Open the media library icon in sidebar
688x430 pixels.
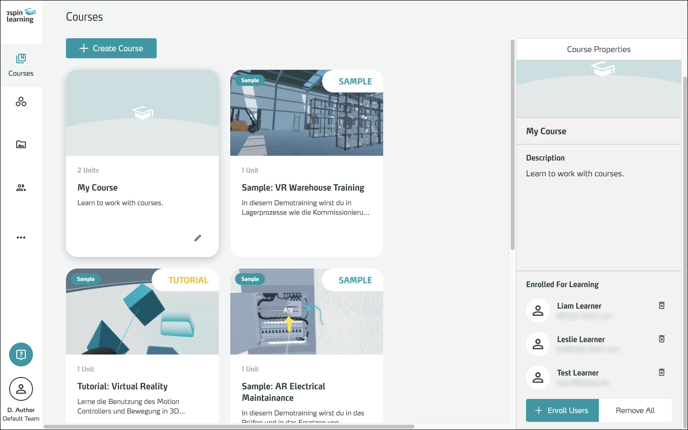pos(21,145)
